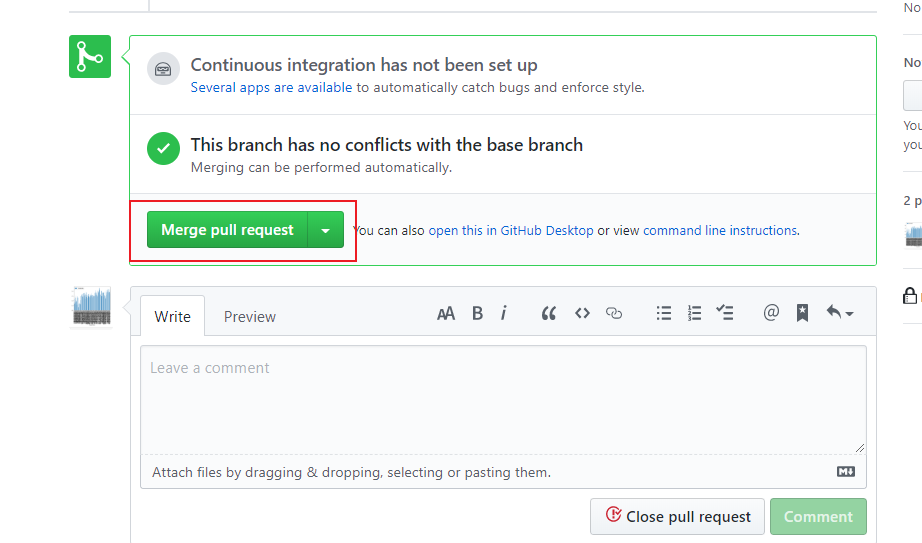Viewport: 922px width, 543px height.
Task: Mention a user with @ icon
Action: click(771, 312)
